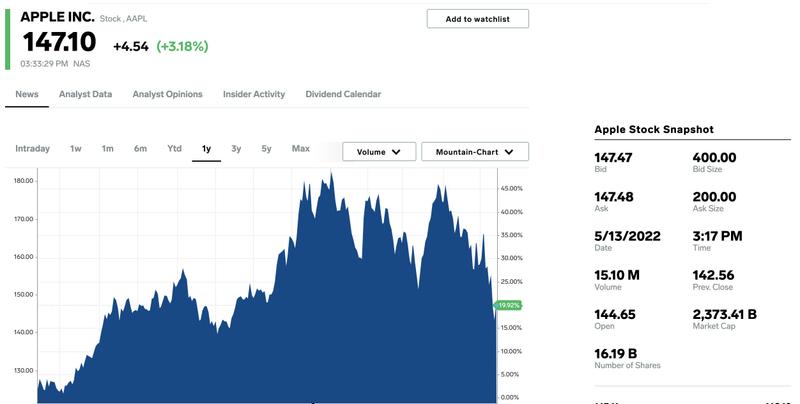The image size is (800, 404).
Task: Switch chart to 3y range
Action: tap(236, 148)
